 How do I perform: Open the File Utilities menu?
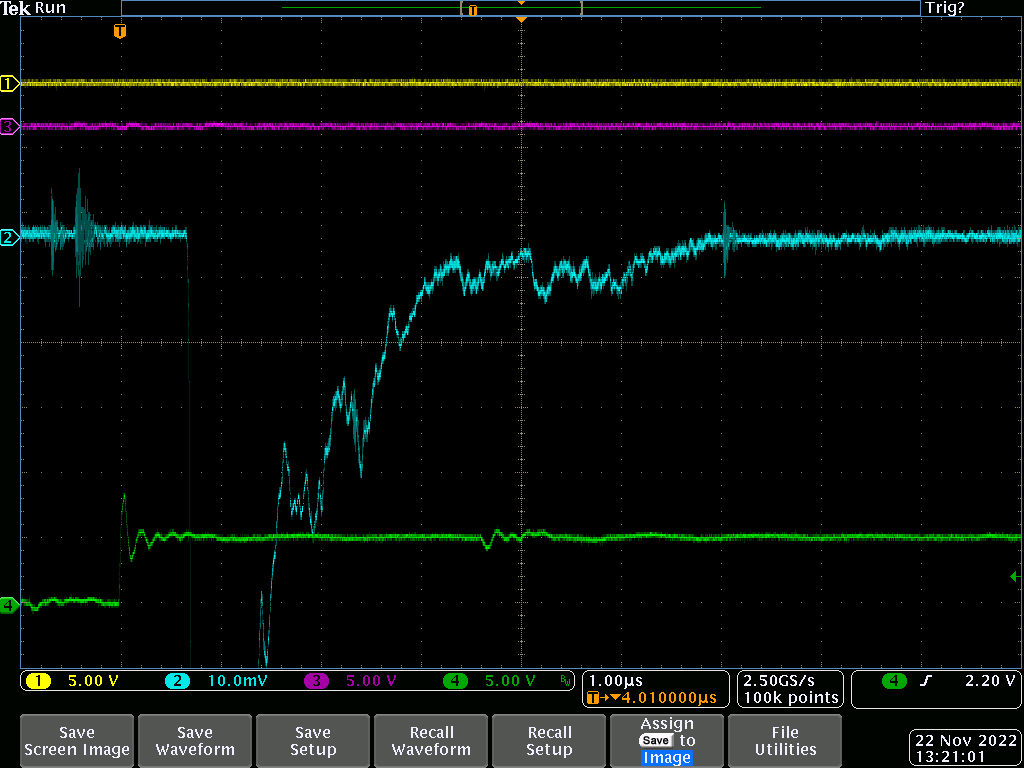coord(785,741)
